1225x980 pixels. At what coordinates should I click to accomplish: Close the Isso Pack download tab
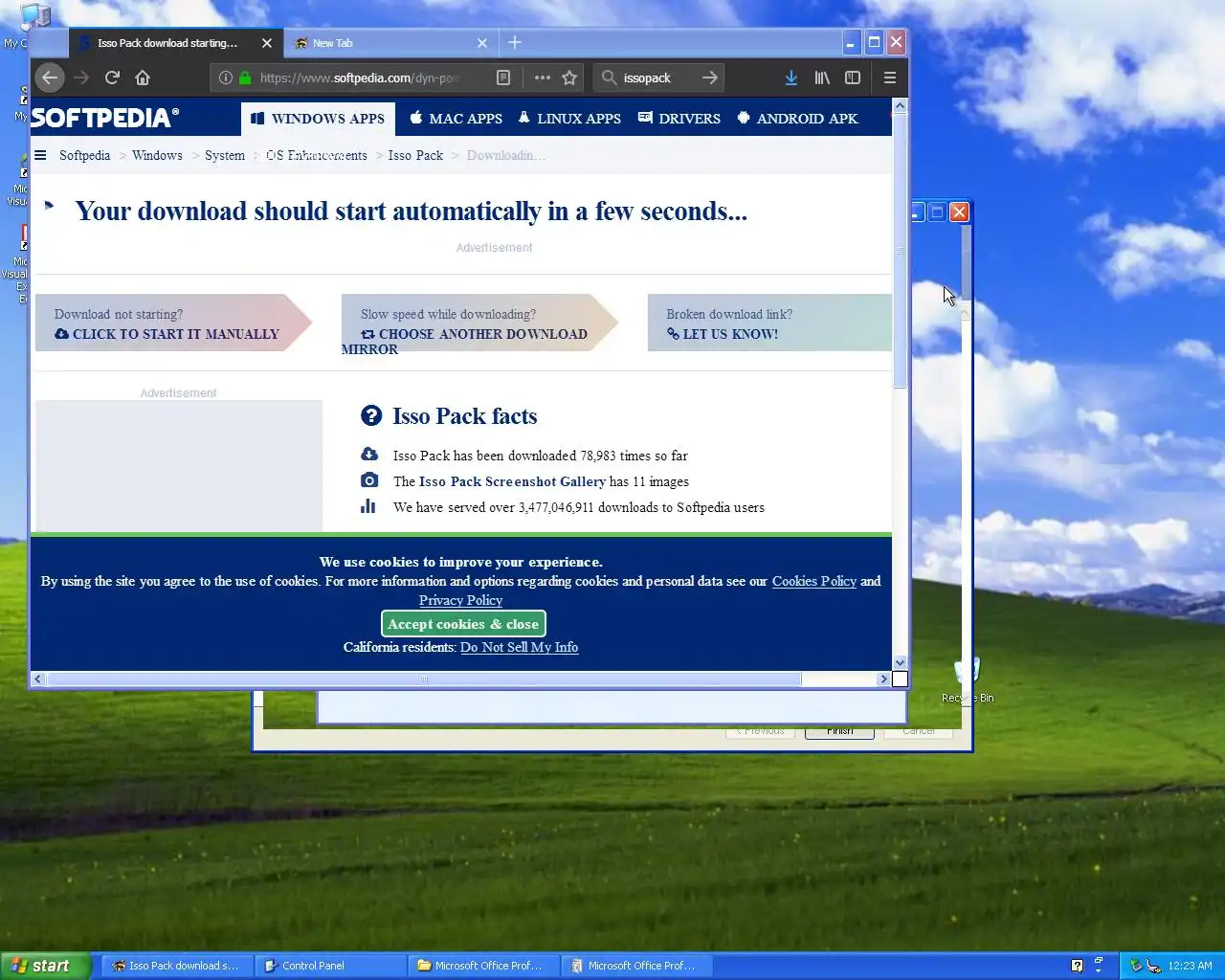267,43
